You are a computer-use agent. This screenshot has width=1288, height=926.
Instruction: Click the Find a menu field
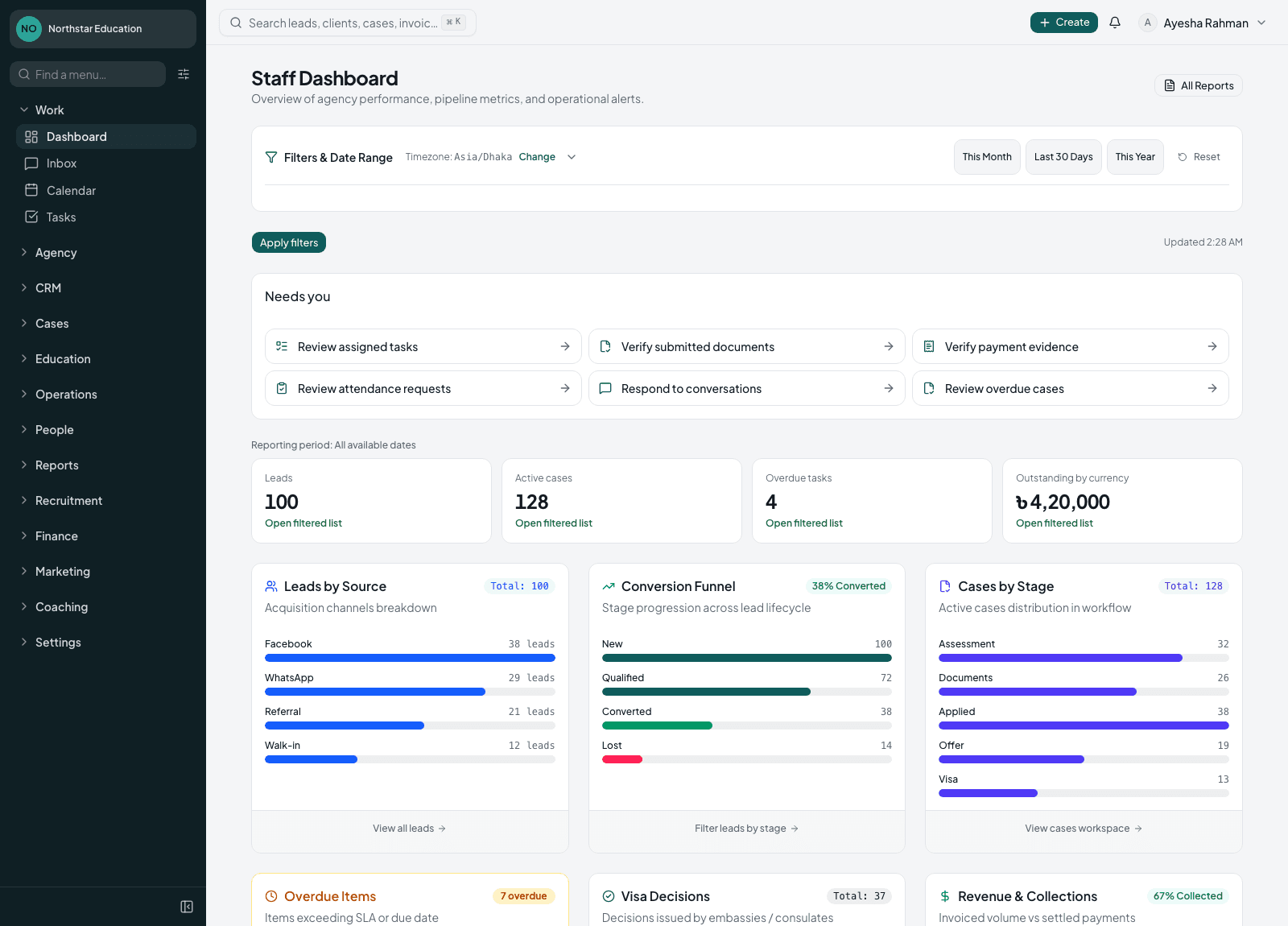click(x=88, y=74)
